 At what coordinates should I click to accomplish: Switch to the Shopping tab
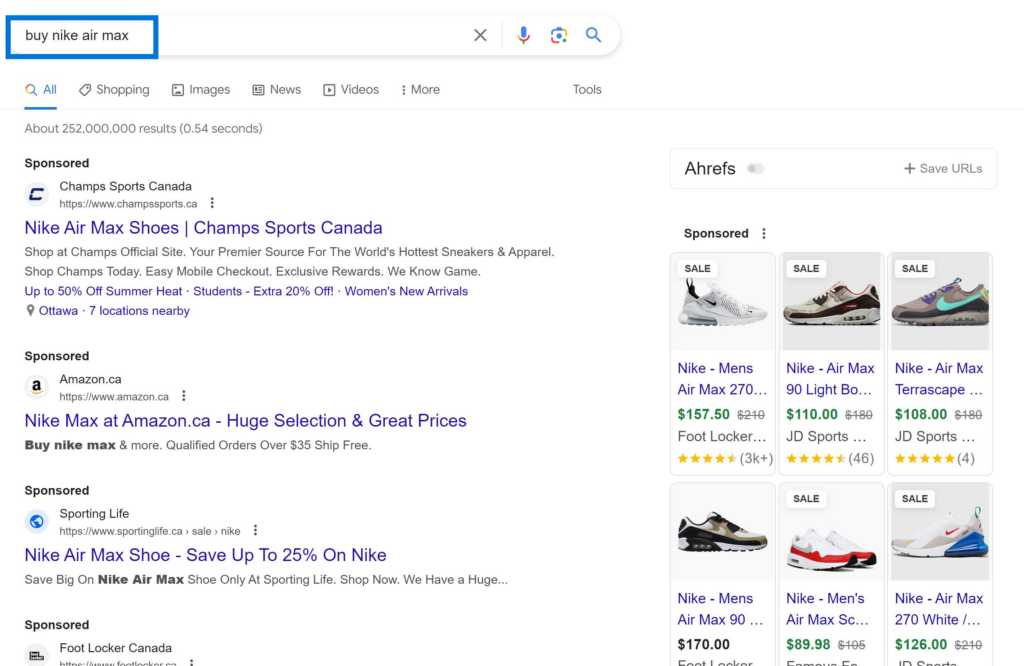pos(113,89)
